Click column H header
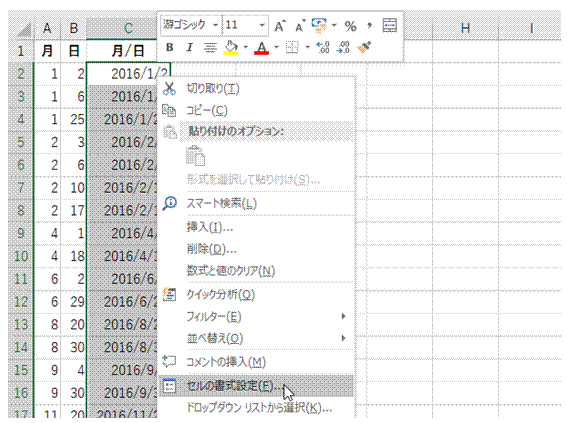Viewport: 567px width, 423px height. (465, 28)
